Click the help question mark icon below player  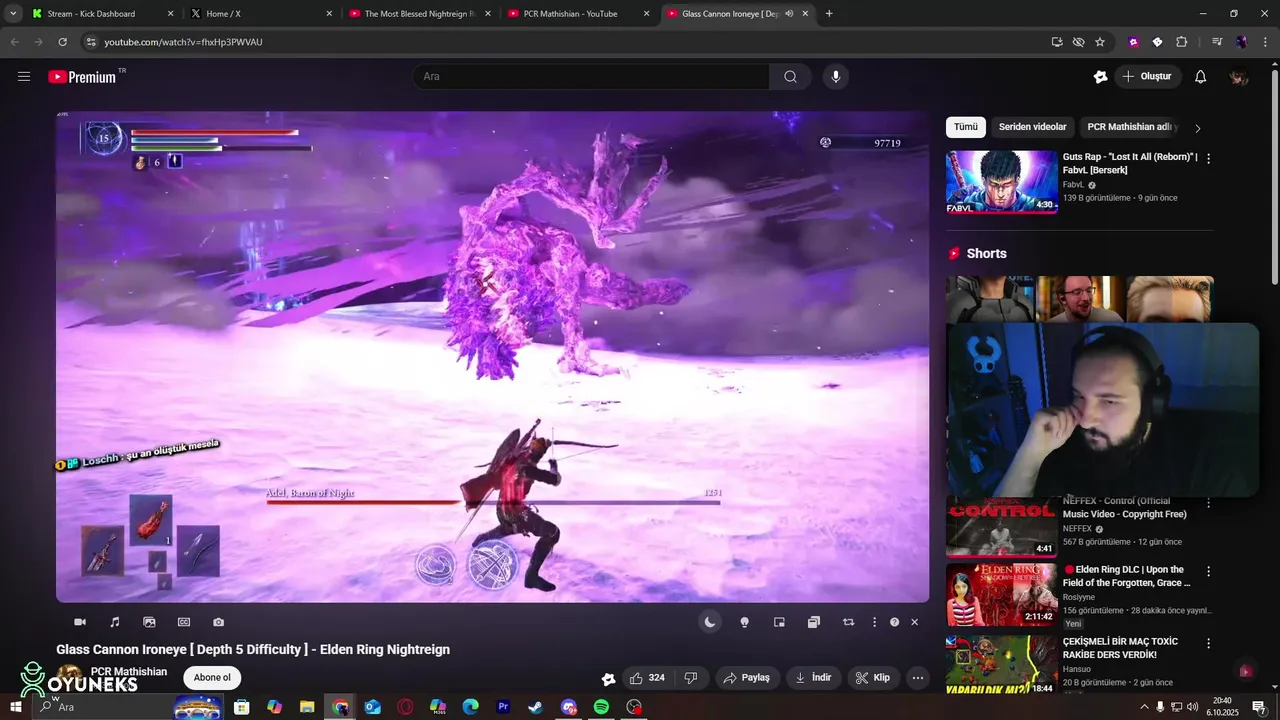click(894, 622)
